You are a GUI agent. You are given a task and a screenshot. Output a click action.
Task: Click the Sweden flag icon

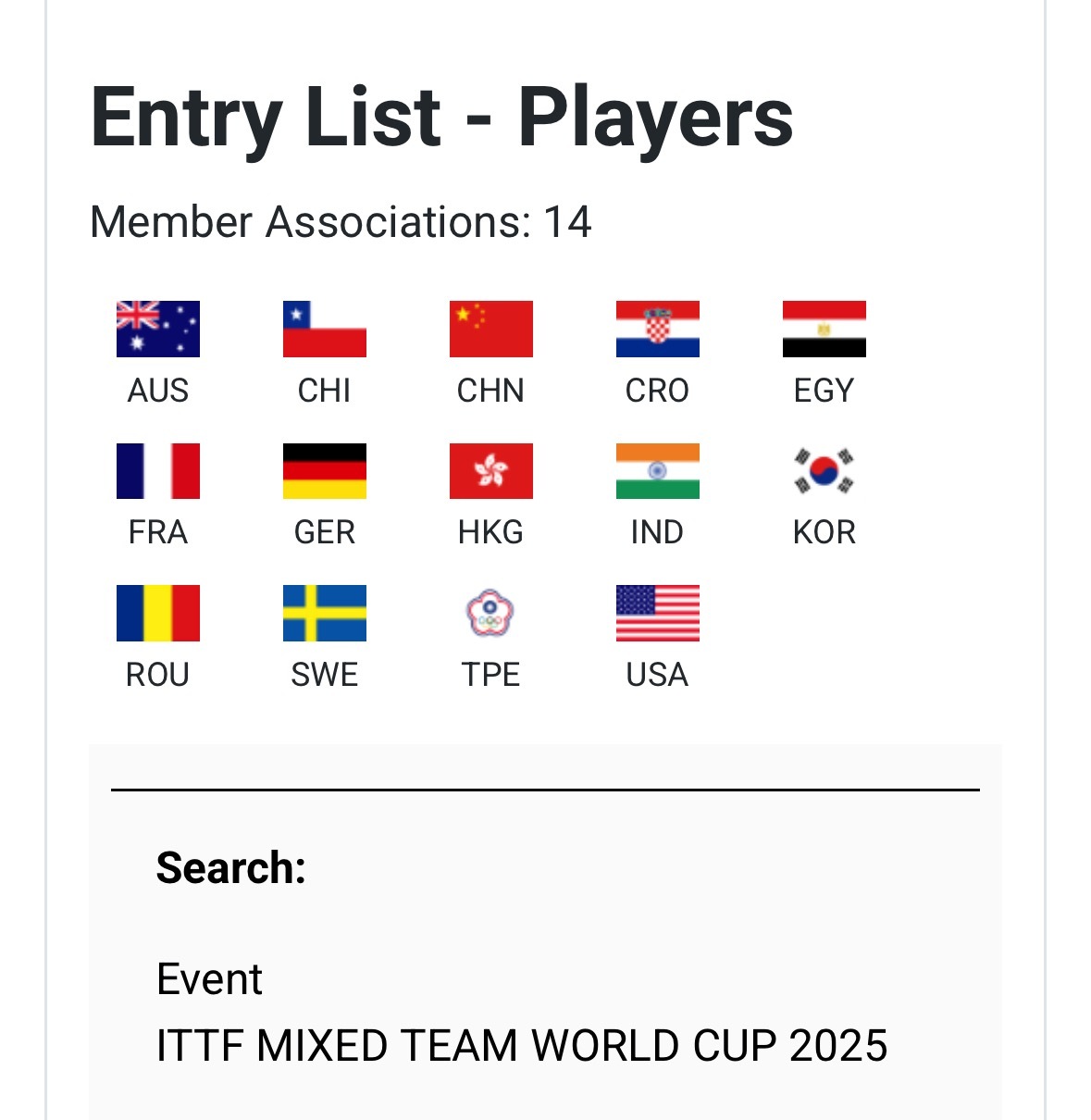pyautogui.click(x=325, y=613)
